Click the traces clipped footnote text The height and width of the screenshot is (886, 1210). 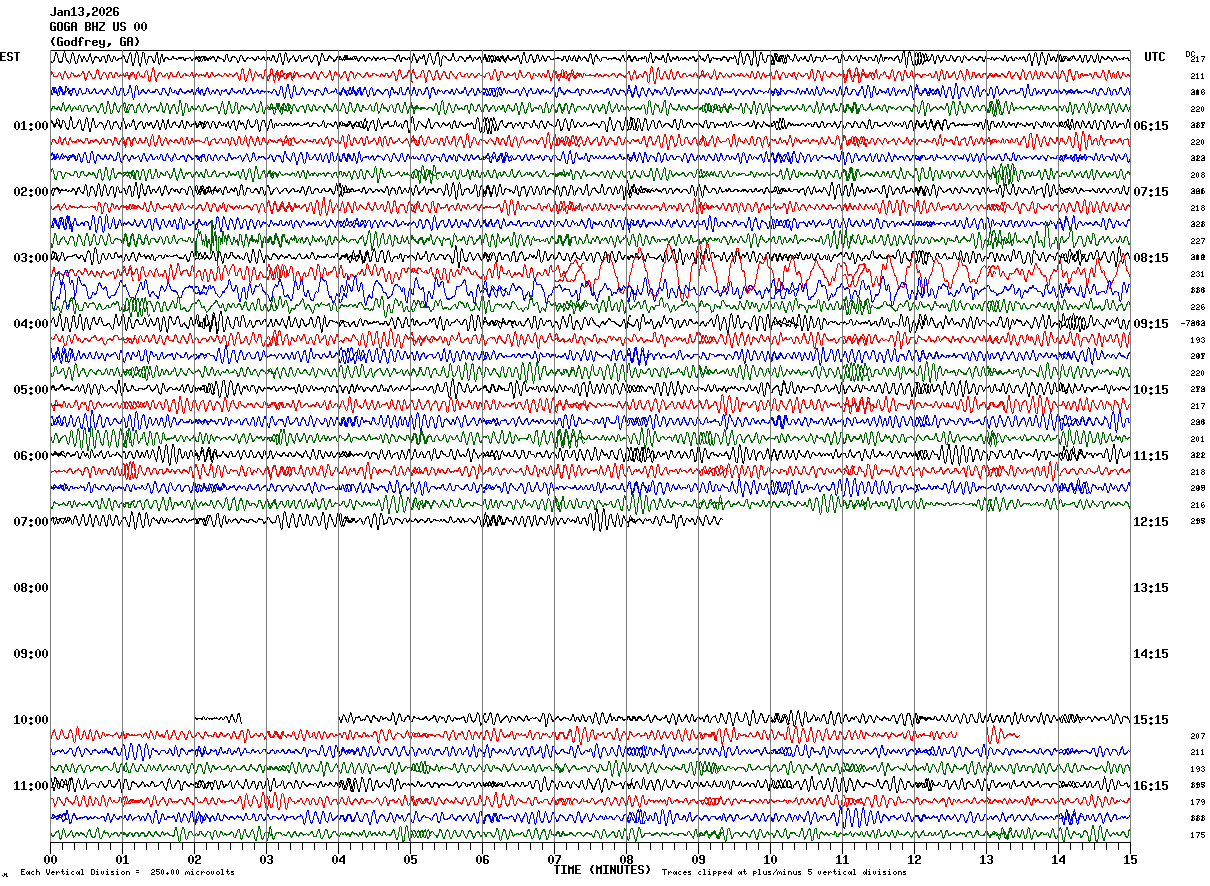(x=784, y=872)
